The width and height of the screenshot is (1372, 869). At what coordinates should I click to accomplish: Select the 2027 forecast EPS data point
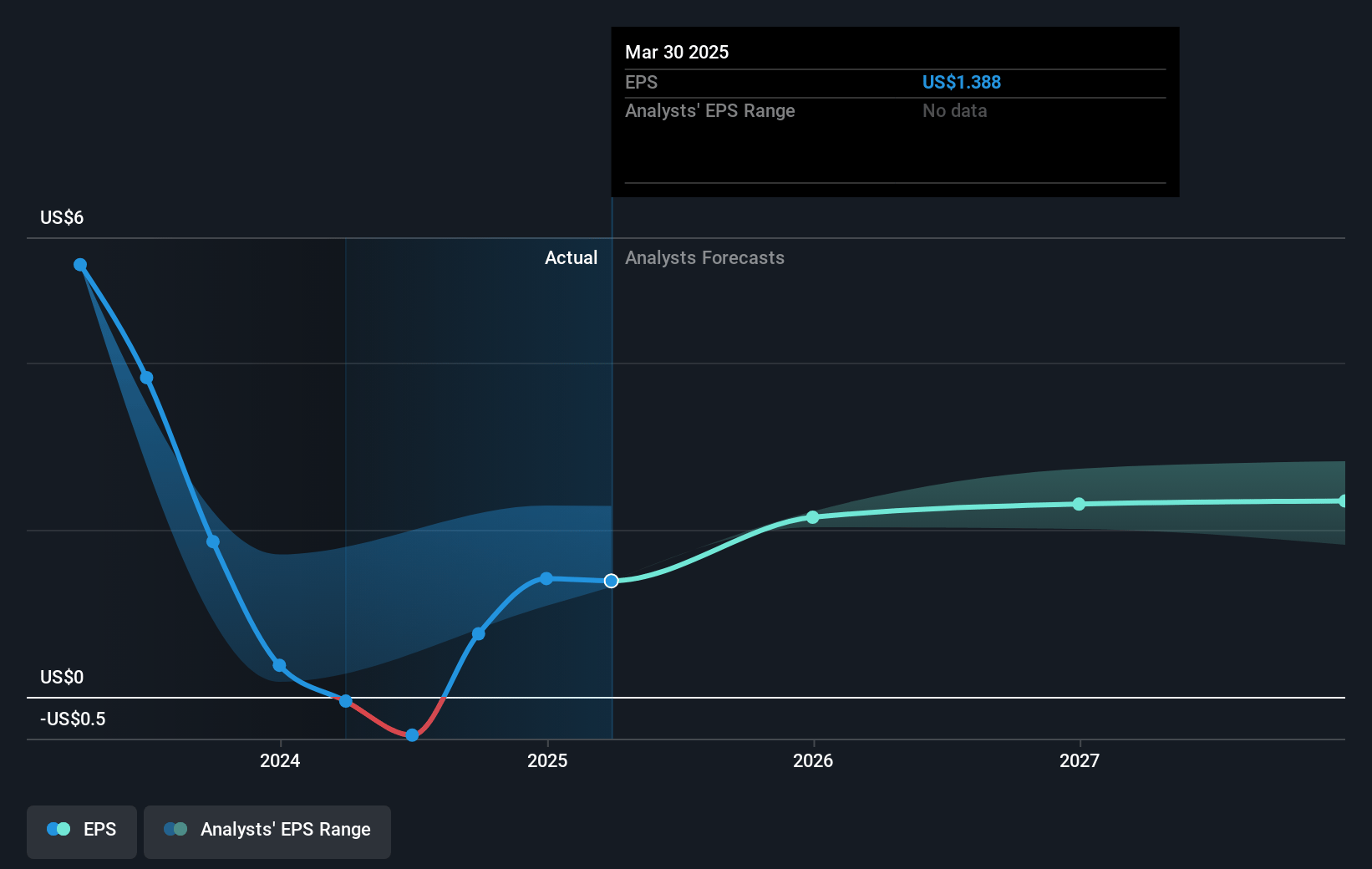click(1079, 504)
